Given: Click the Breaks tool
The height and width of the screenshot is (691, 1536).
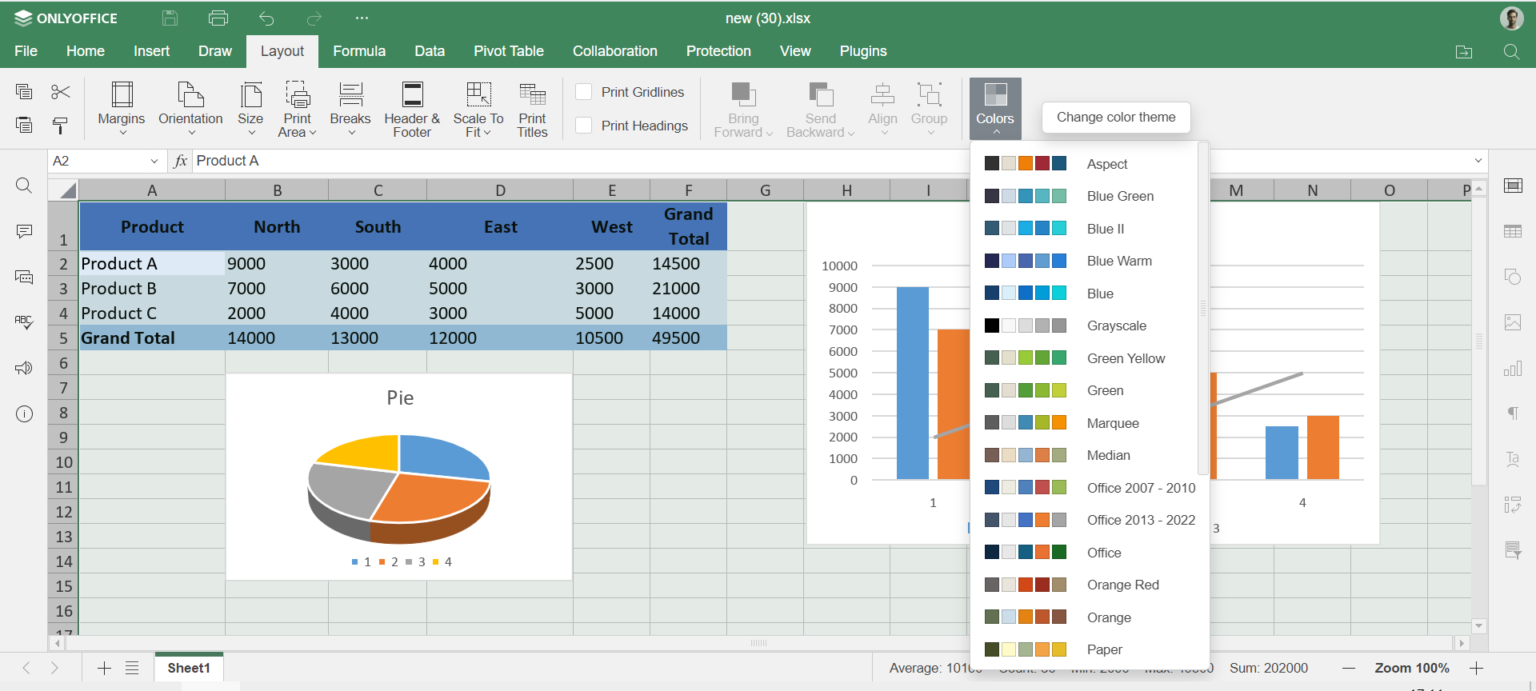Looking at the screenshot, I should tap(350, 108).
